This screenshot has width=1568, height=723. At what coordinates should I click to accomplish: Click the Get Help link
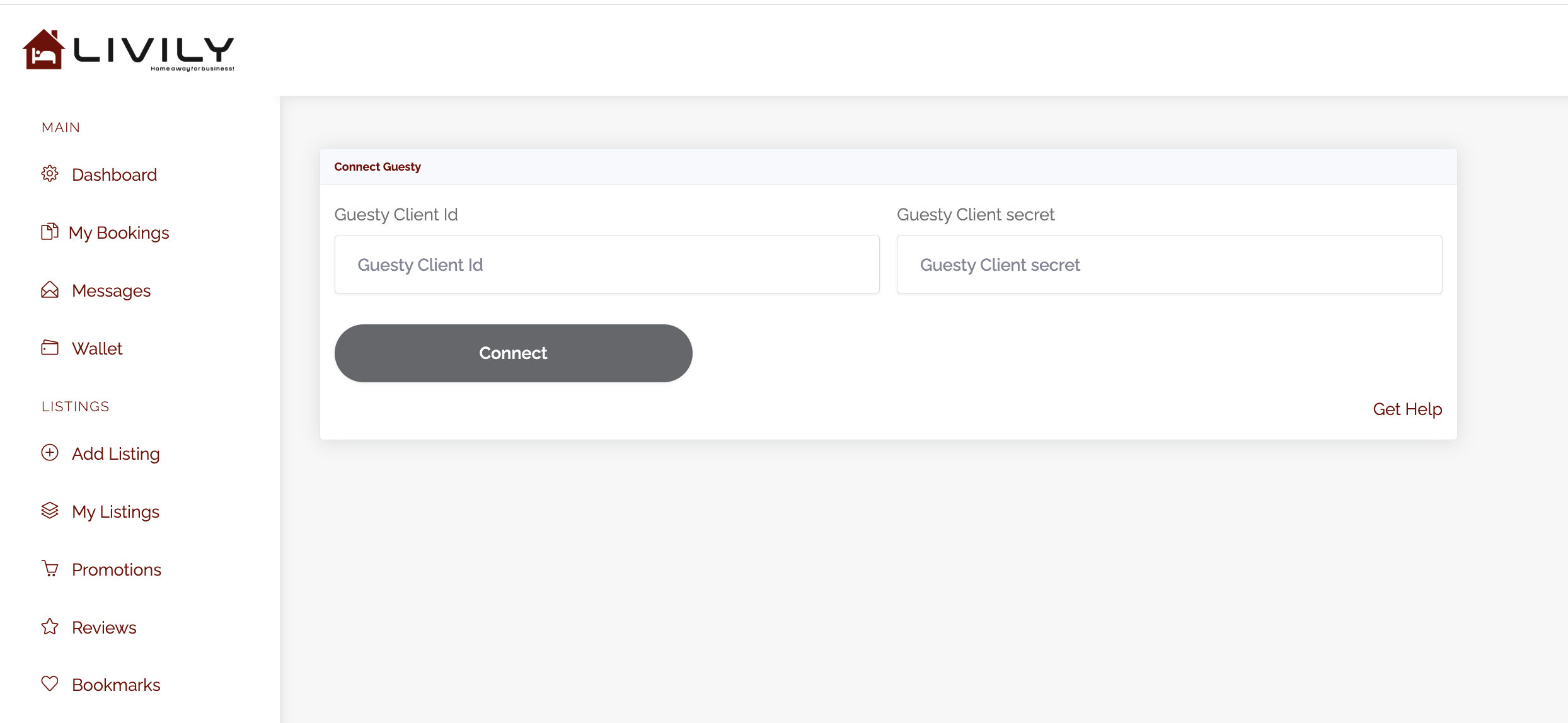pyautogui.click(x=1407, y=409)
